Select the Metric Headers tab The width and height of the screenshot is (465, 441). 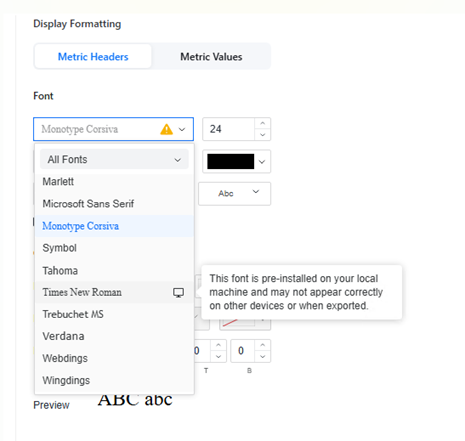(93, 57)
